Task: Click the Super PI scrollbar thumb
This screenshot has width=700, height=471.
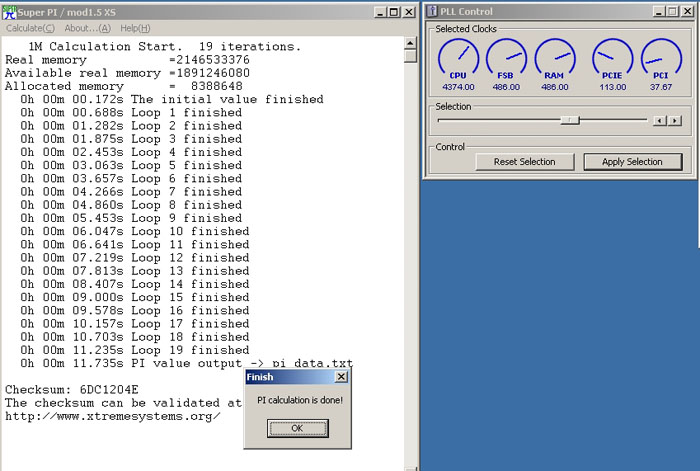Action: 410,56
